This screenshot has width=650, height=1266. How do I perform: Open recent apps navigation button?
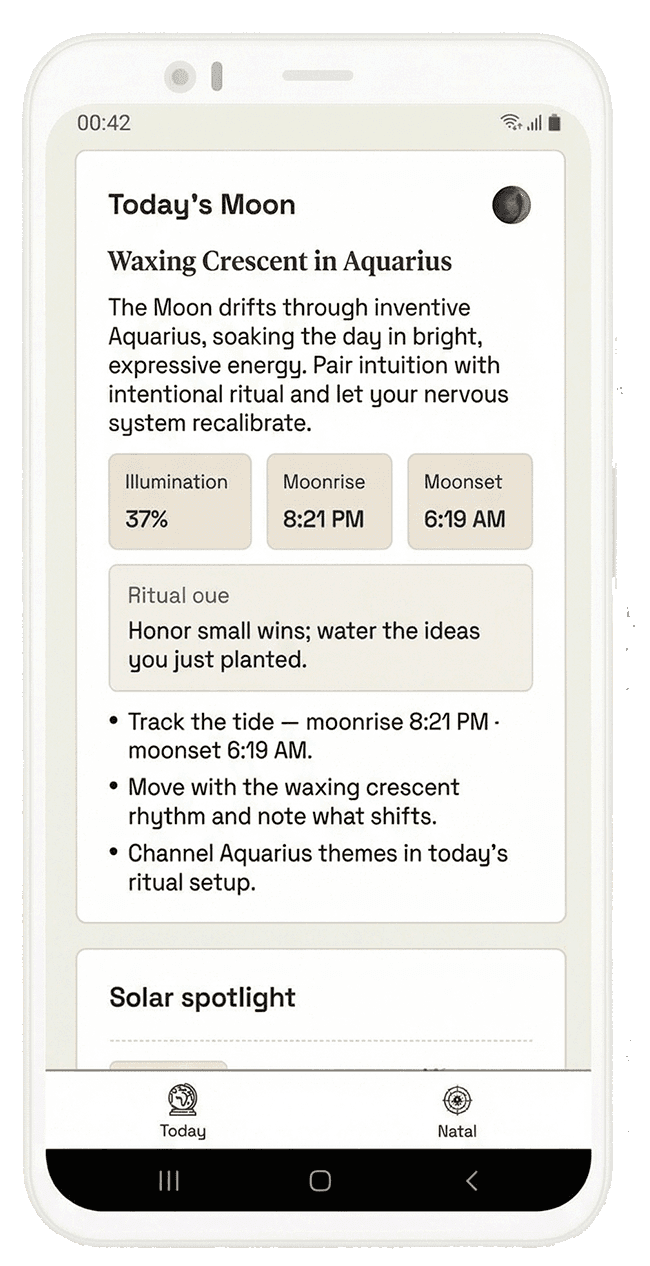[x=169, y=1181]
